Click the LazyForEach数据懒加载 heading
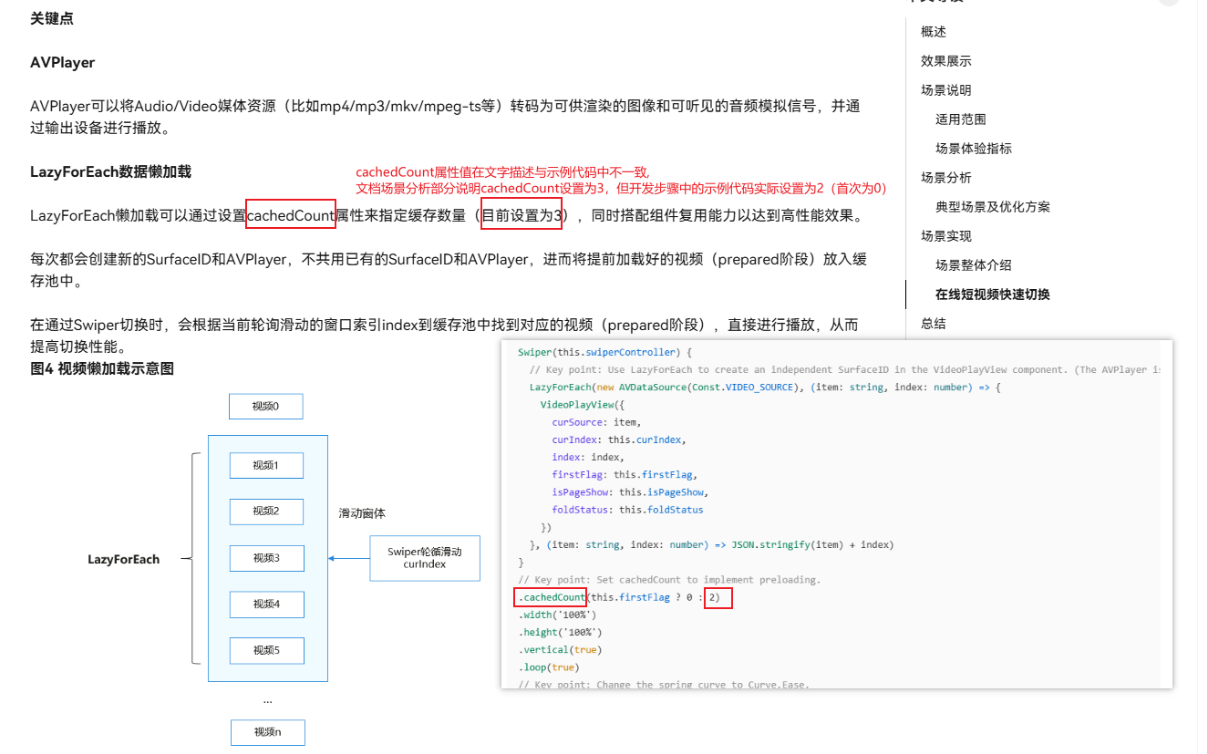 click(x=110, y=171)
